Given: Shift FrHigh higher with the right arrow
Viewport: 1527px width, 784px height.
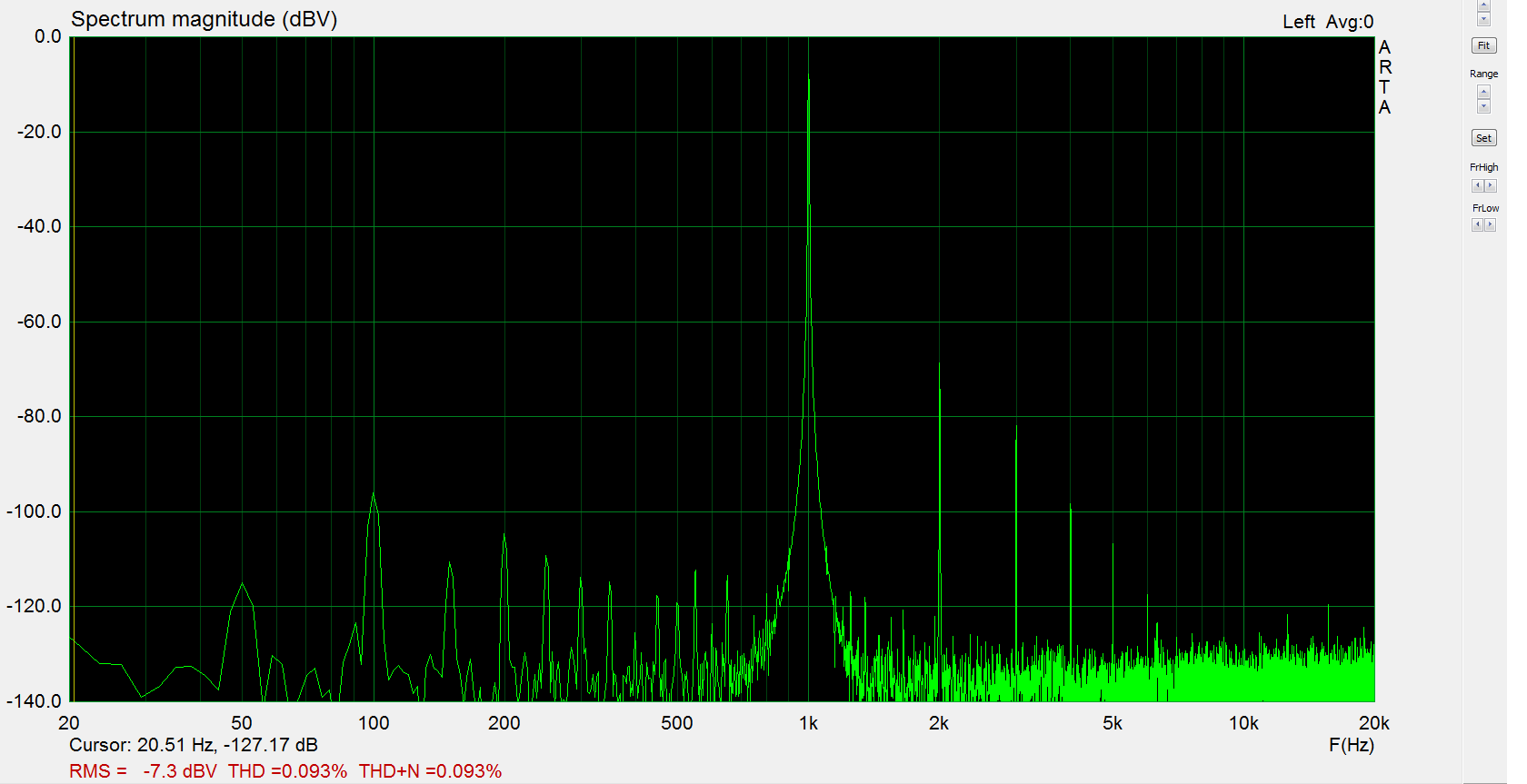Looking at the screenshot, I should click(x=1490, y=185).
